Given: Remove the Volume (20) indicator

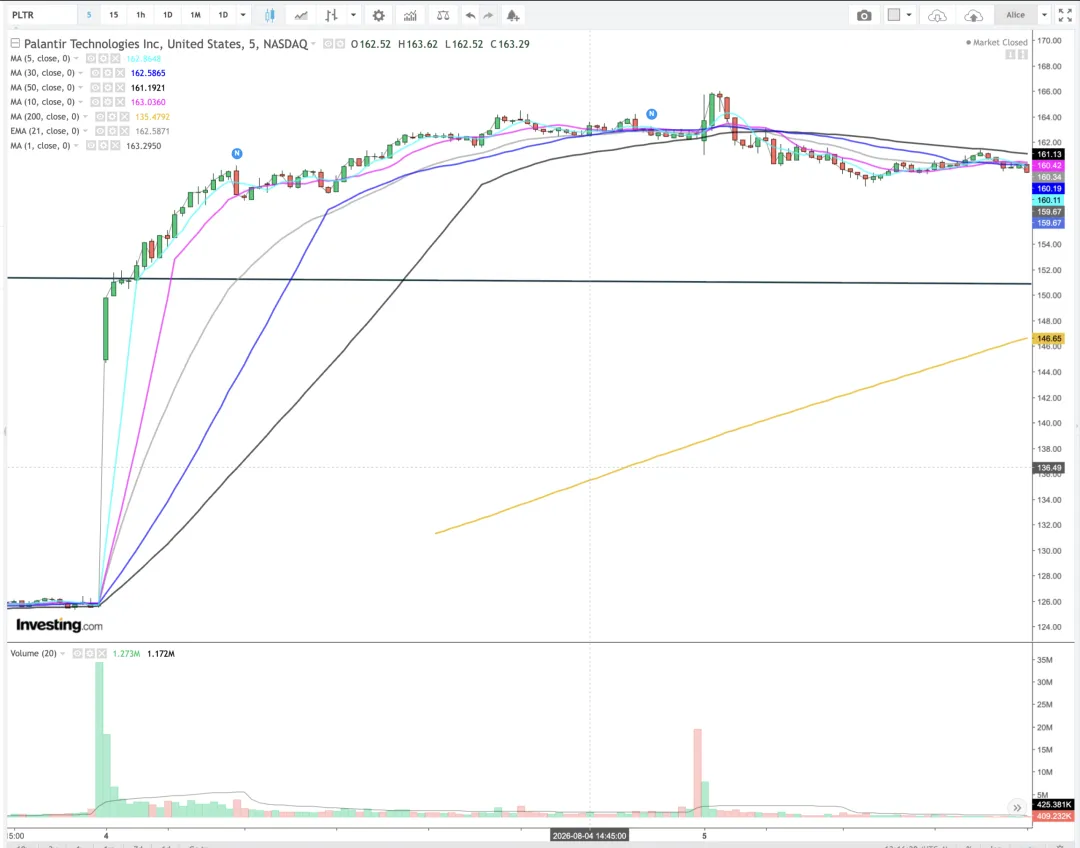Looking at the screenshot, I should 102,653.
